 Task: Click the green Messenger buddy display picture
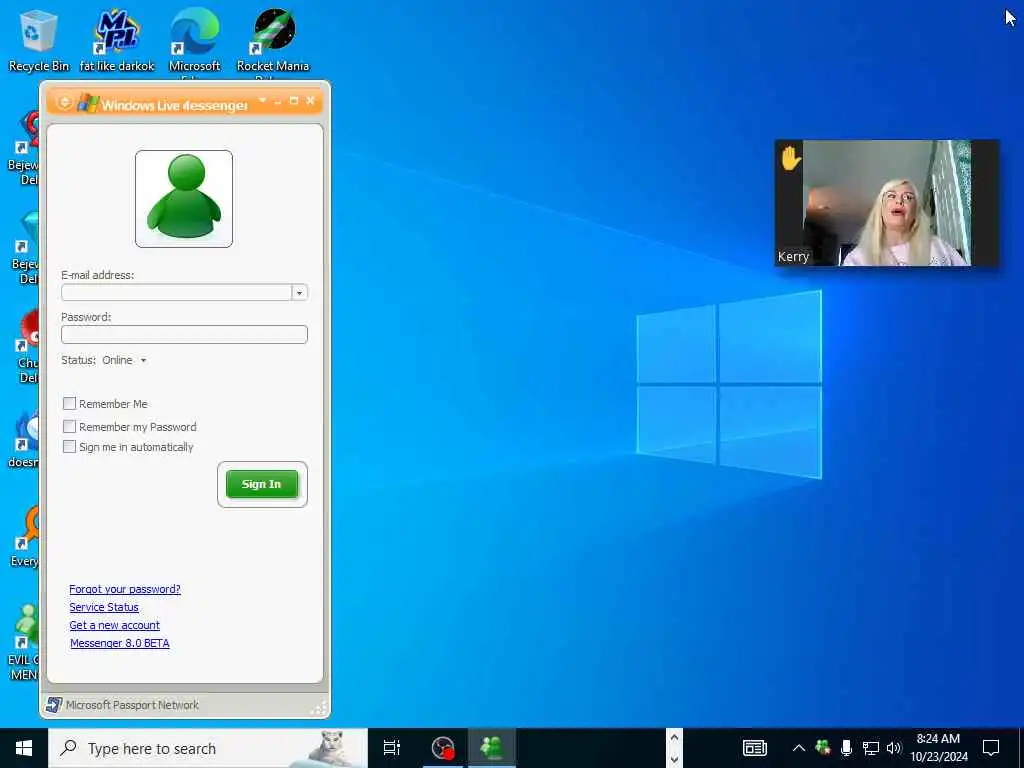[184, 199]
